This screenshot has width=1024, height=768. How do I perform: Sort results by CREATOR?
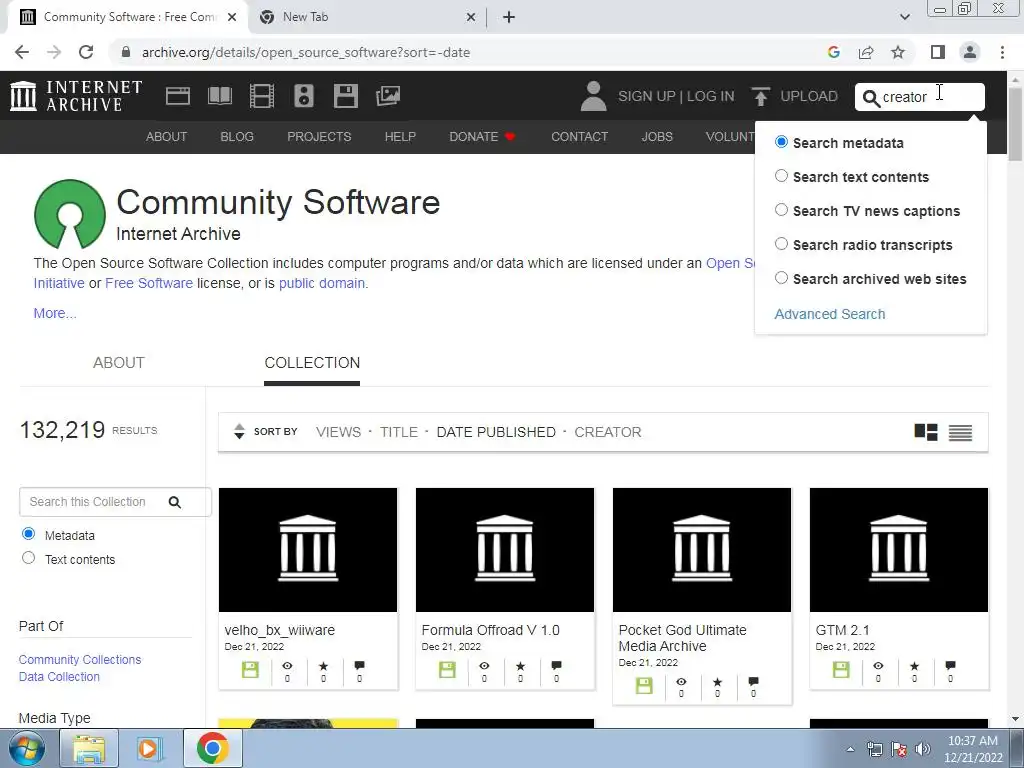(x=608, y=432)
